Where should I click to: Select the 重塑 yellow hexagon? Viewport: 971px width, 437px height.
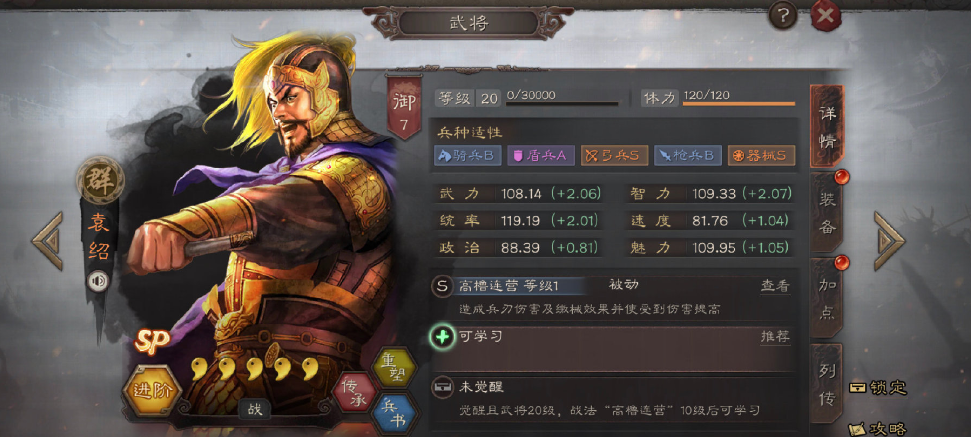click(x=393, y=366)
